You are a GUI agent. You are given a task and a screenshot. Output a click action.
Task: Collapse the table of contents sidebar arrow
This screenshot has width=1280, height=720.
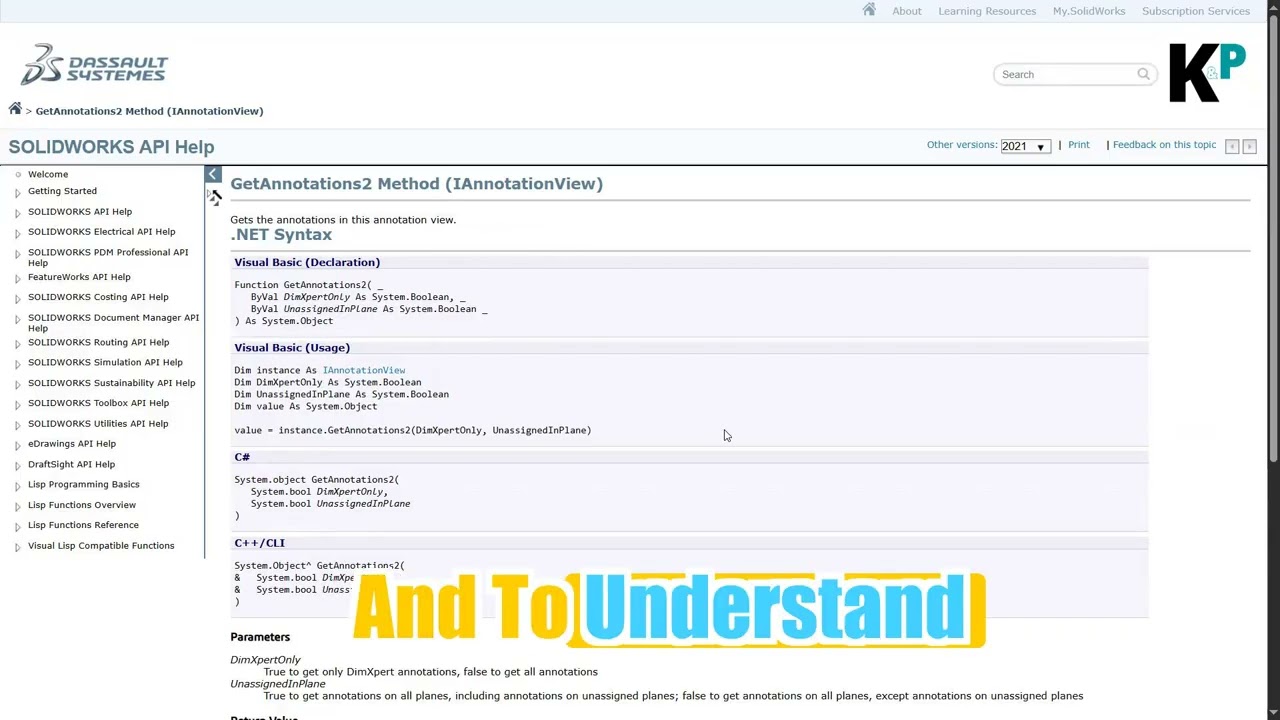coord(213,174)
